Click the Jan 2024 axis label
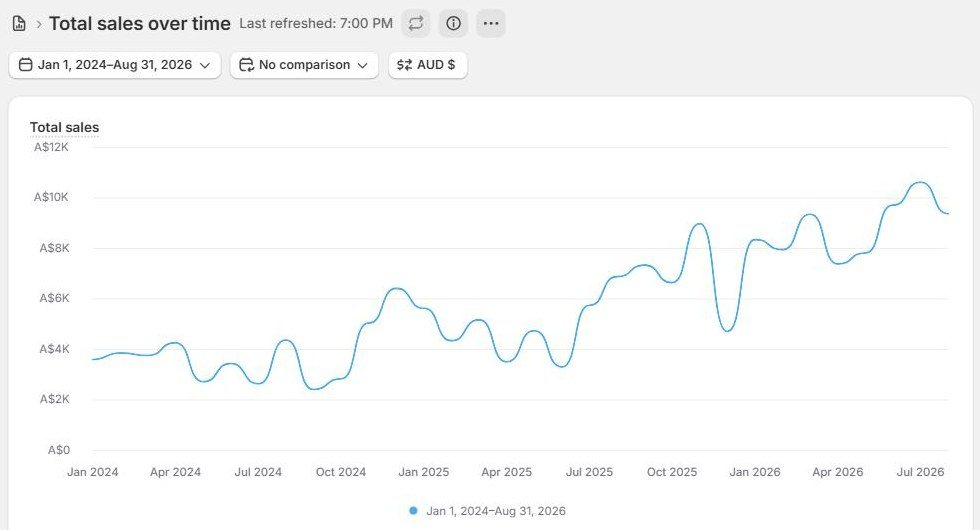This screenshot has height=530, width=980. [x=92, y=472]
